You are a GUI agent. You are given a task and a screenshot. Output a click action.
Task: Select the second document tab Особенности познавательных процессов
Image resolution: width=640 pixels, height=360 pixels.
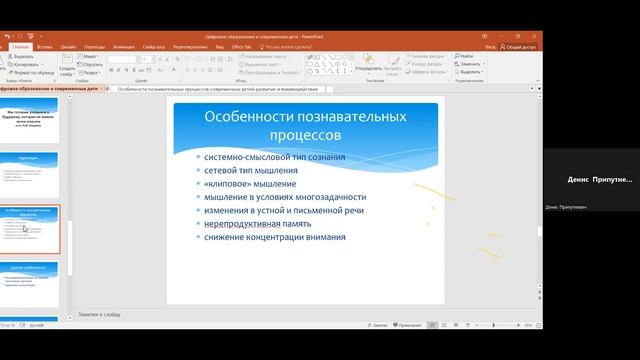[x=217, y=89]
